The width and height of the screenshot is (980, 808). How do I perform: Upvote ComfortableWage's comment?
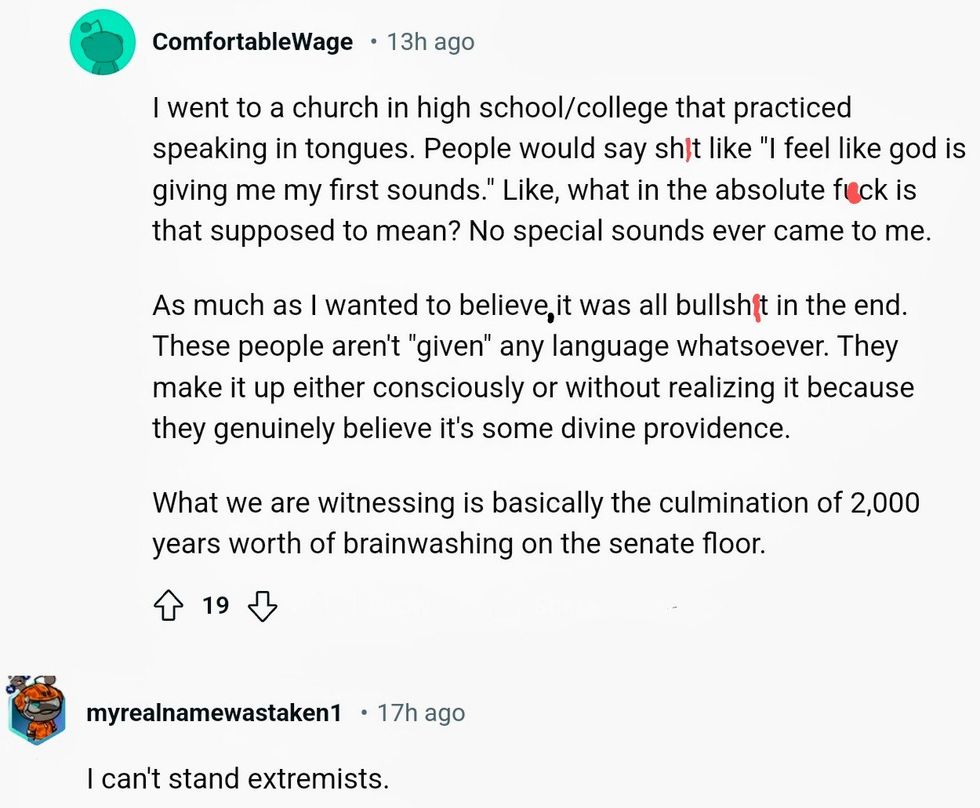pyautogui.click(x=167, y=605)
